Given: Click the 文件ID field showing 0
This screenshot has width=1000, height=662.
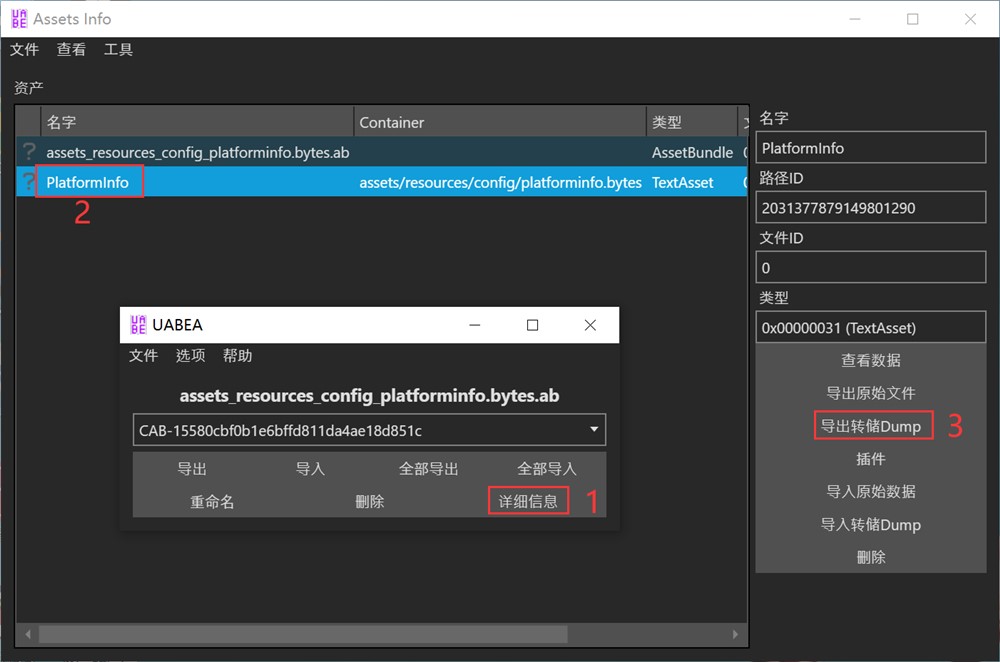Looking at the screenshot, I should (x=871, y=268).
